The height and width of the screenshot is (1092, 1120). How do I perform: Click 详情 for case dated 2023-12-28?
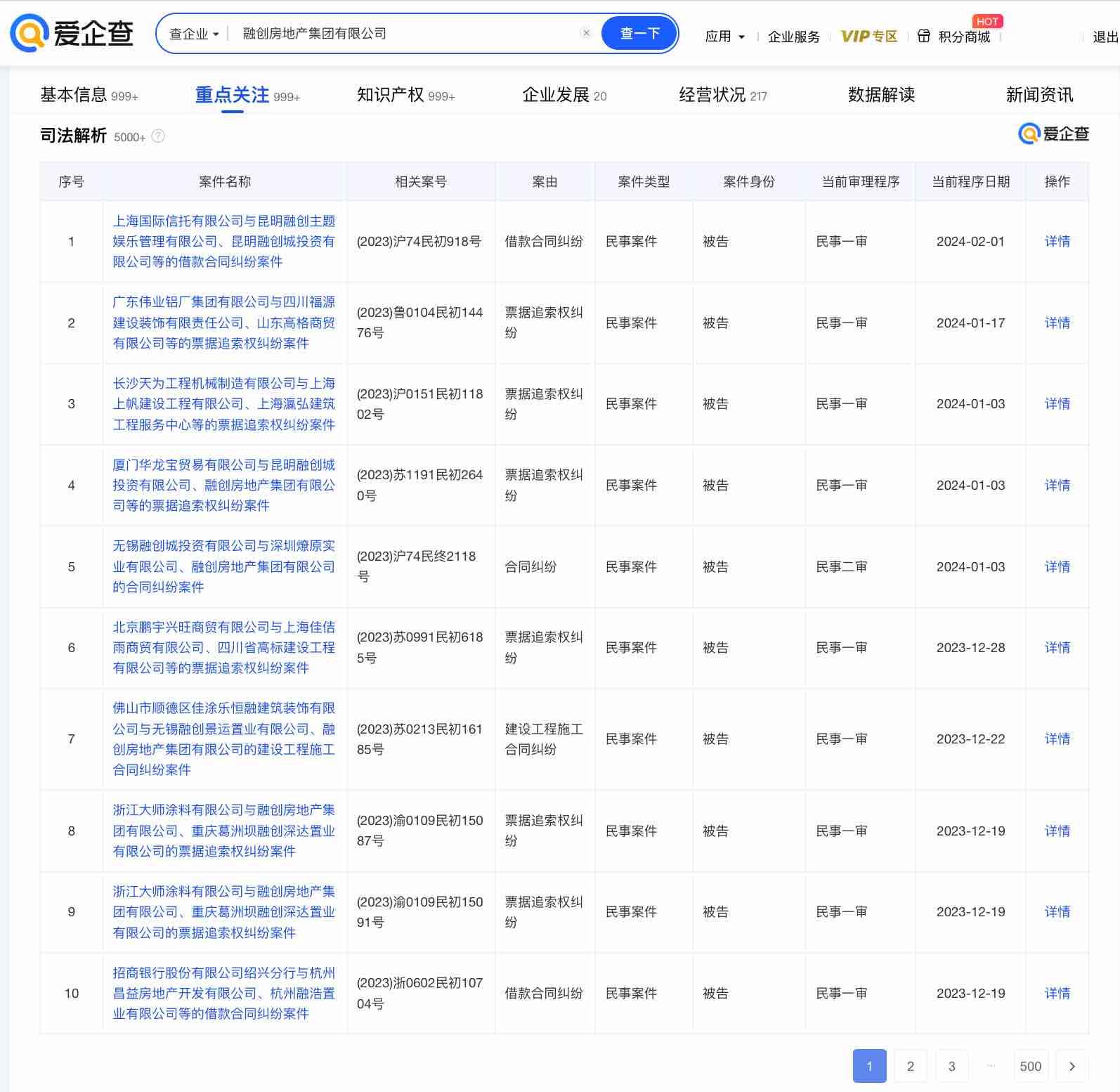(x=1057, y=647)
